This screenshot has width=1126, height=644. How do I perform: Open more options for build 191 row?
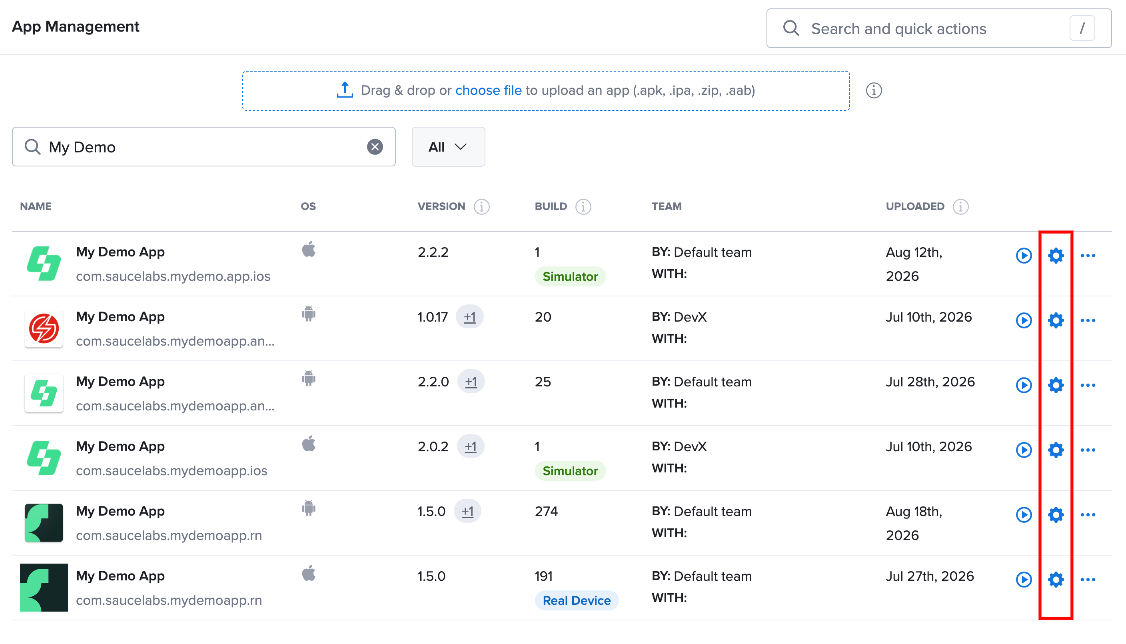[1087, 579]
